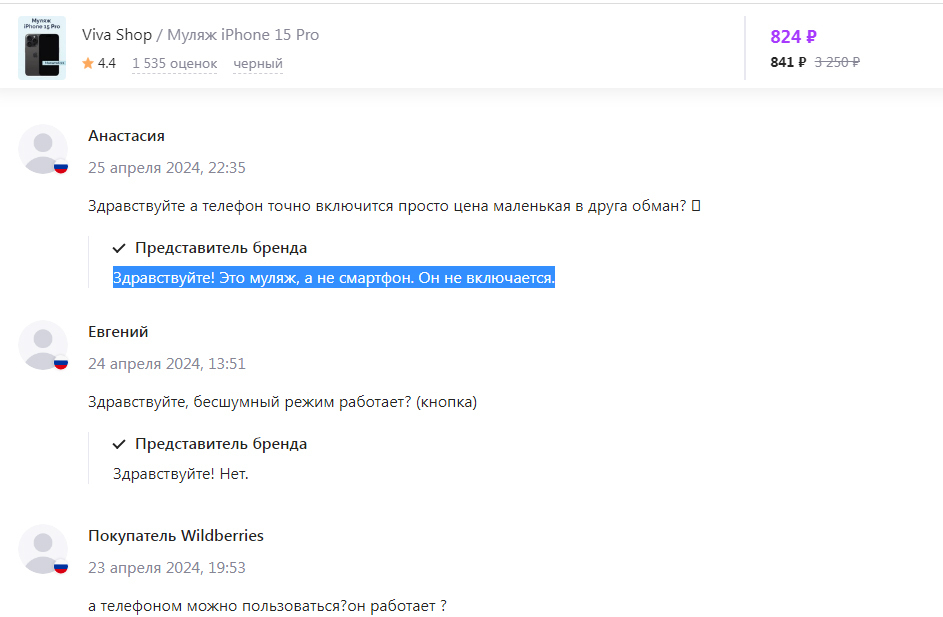Click the 'Здравствуйте! Нет.' brand reply
This screenshot has height=617, width=943.
180,474
